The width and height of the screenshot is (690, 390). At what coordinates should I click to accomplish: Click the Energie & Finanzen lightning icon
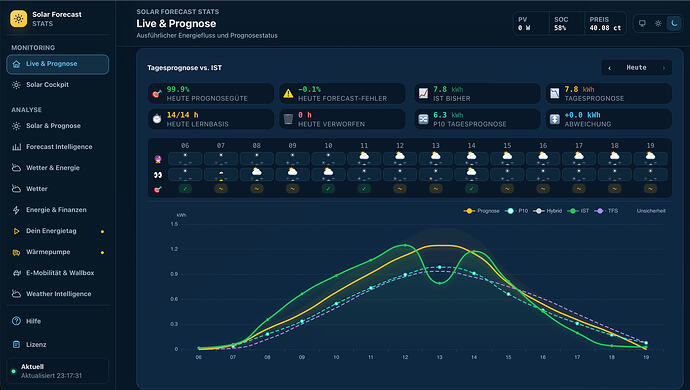pyautogui.click(x=16, y=210)
